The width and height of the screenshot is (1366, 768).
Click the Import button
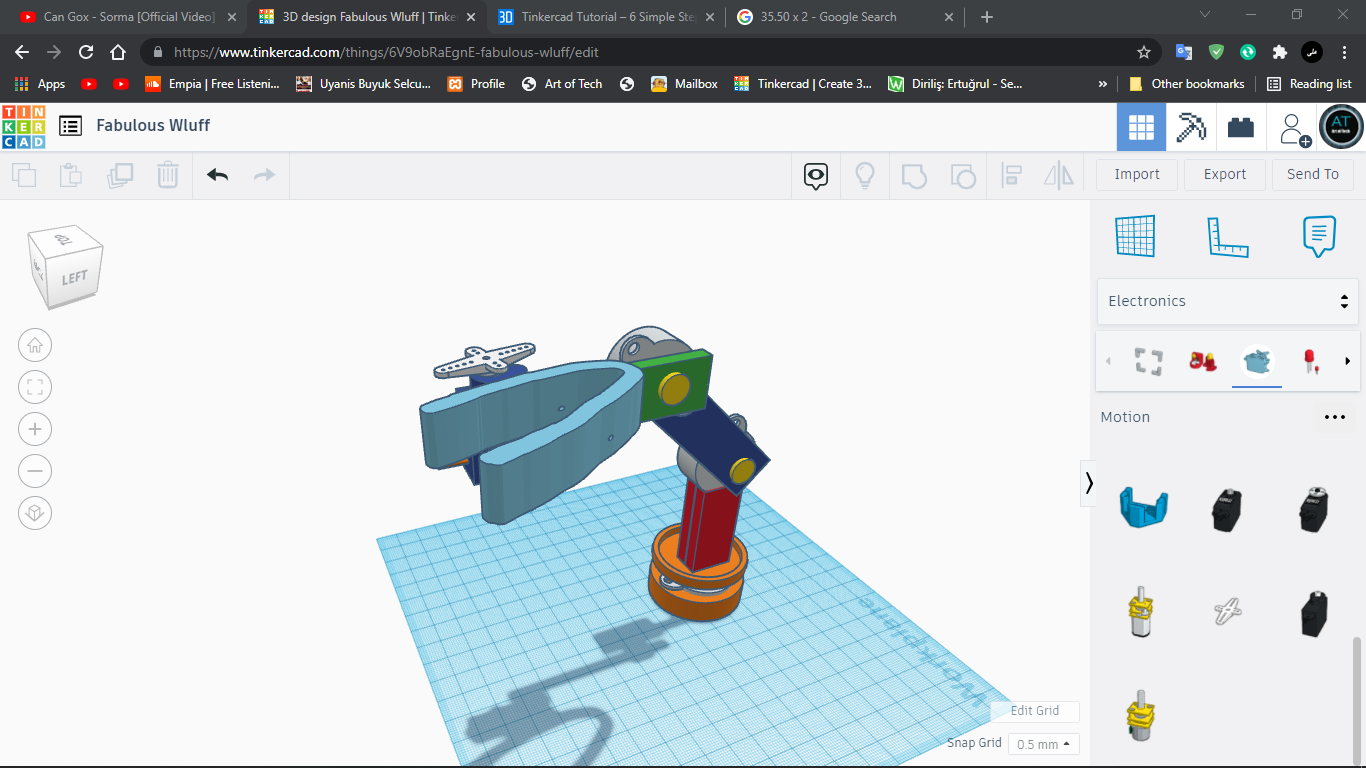click(1136, 174)
